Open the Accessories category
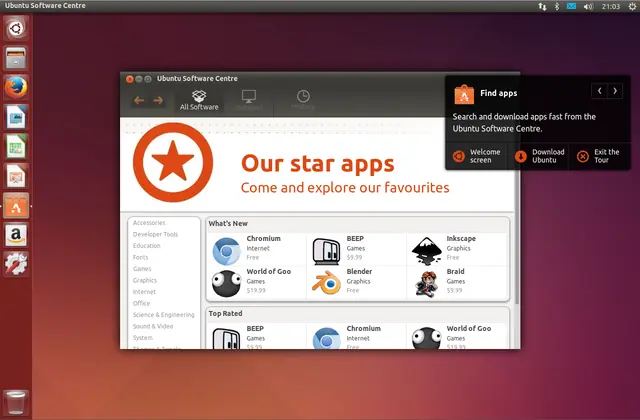640x420 pixels. click(149, 222)
